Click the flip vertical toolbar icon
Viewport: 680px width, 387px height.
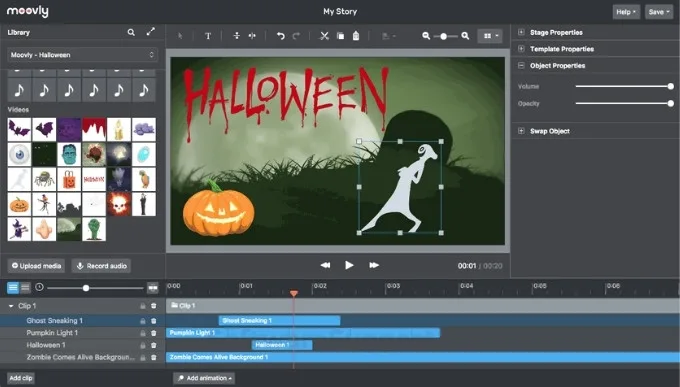(x=237, y=36)
